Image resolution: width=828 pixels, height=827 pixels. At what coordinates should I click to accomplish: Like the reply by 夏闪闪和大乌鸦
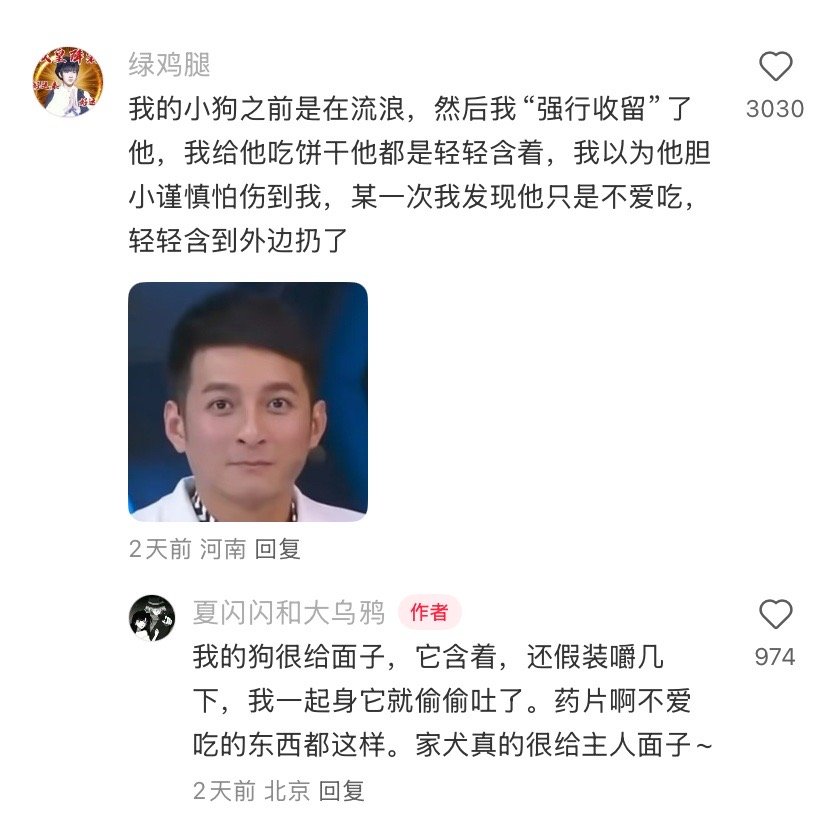click(775, 614)
